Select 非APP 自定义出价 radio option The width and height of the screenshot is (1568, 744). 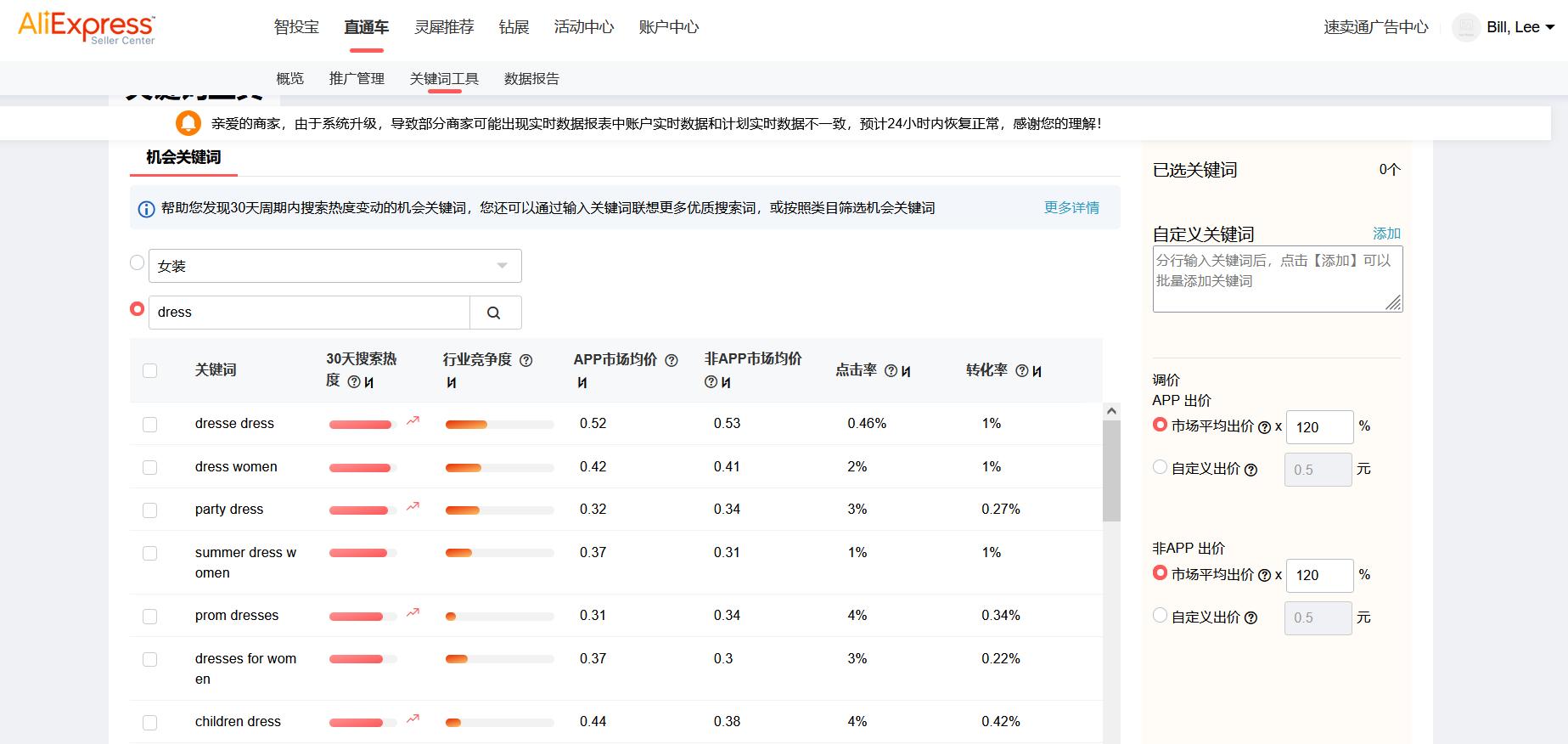click(x=1160, y=615)
